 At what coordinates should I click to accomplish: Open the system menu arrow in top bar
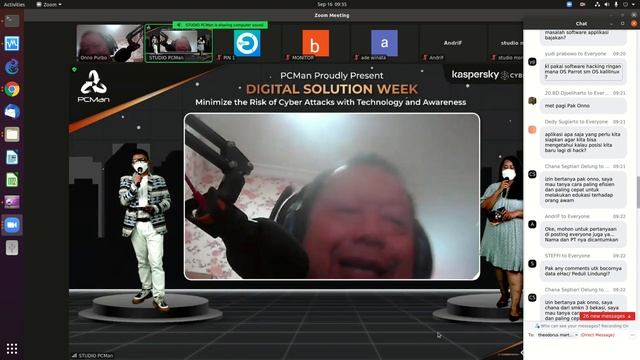[633, 4]
